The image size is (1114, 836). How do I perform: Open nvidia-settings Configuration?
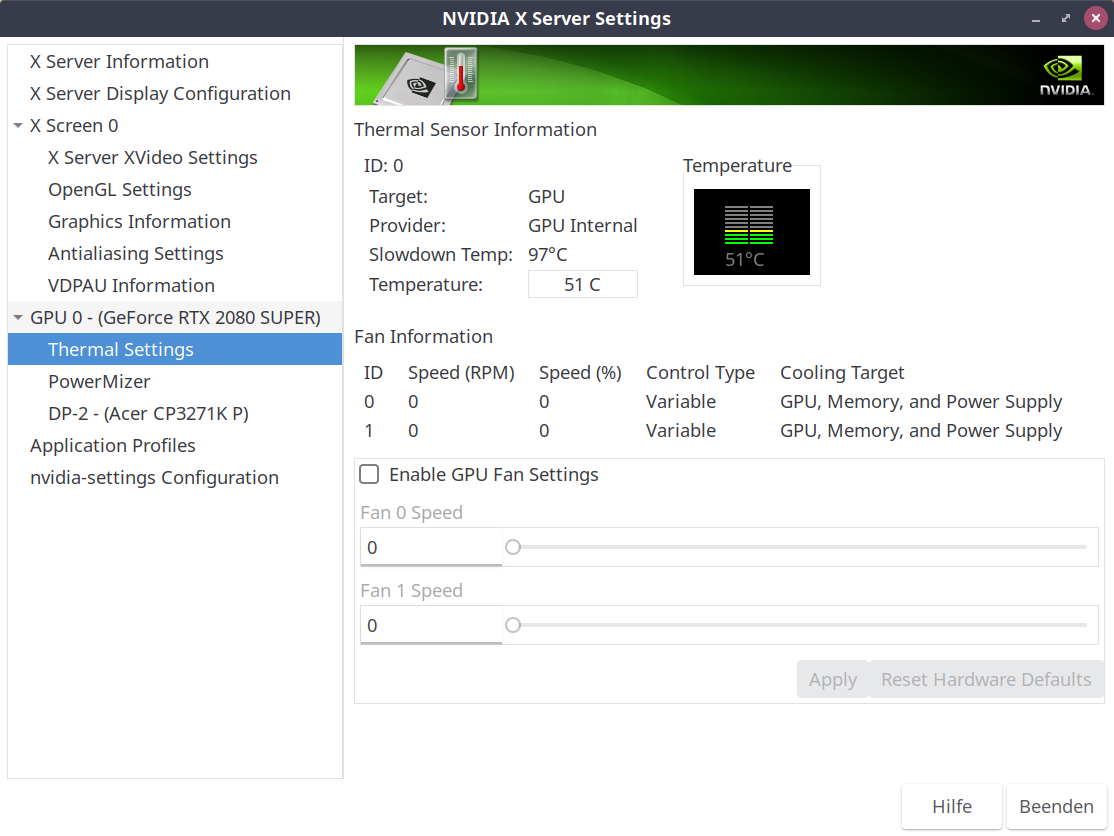(154, 477)
